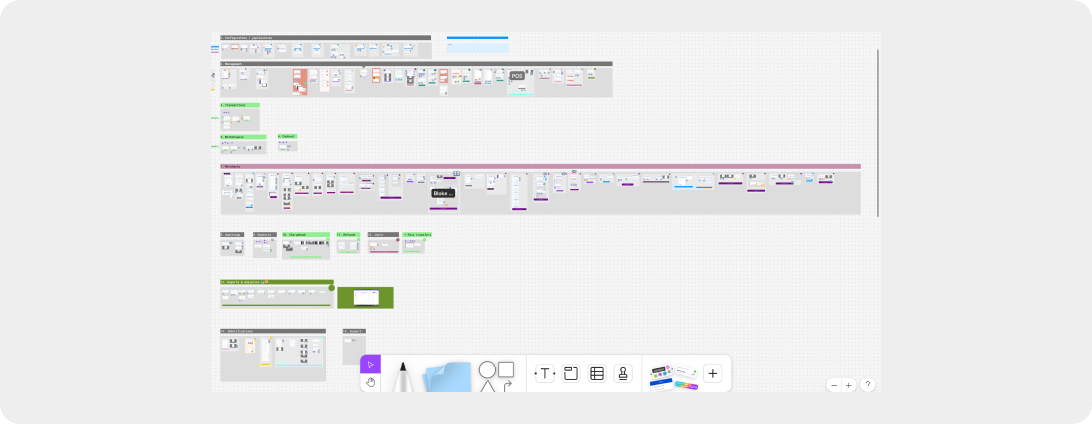The height and width of the screenshot is (424, 1092).
Task: Open templates and widgets stickers panel
Action: 672,376
